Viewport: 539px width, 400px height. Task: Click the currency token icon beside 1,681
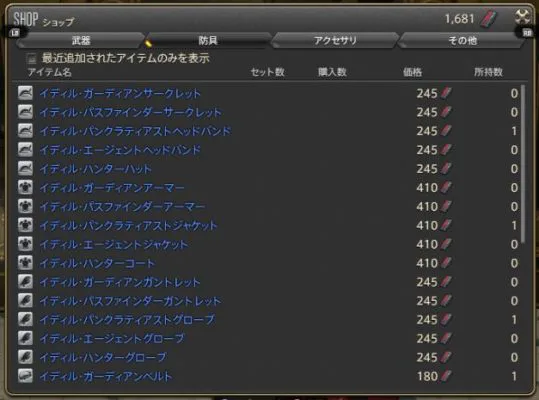(490, 19)
